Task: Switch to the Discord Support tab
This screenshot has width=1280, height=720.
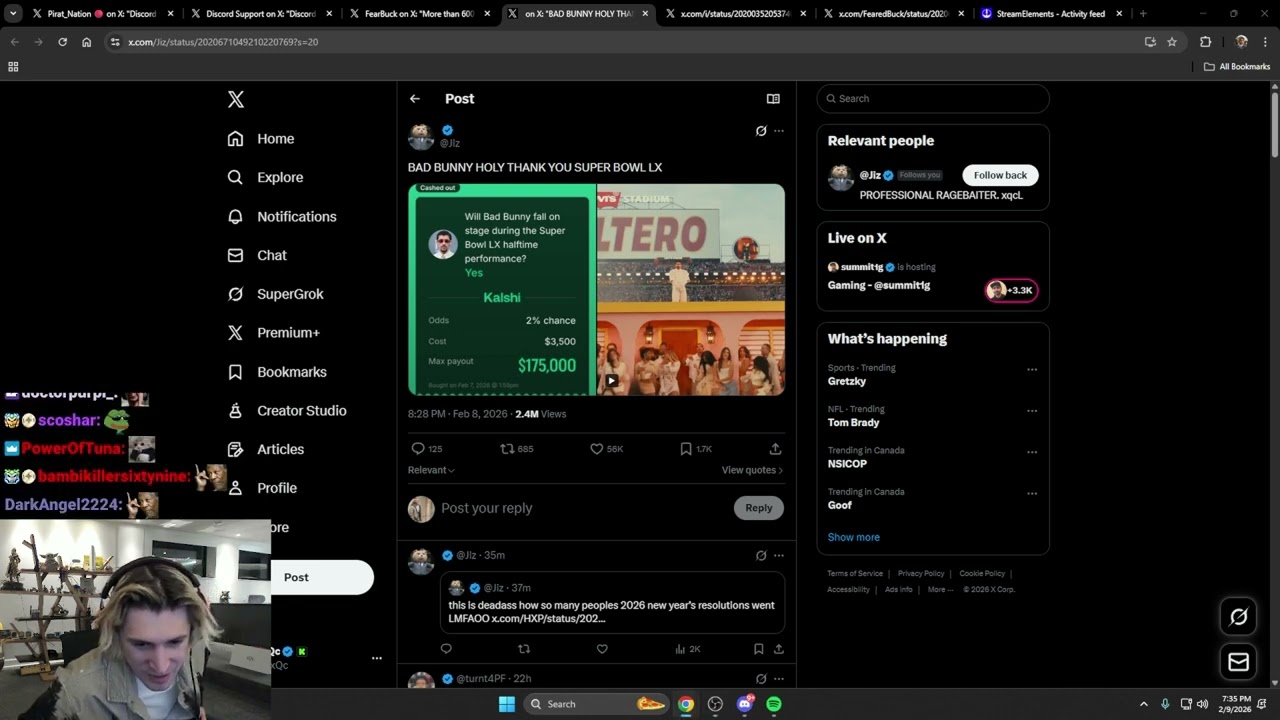Action: click(x=262, y=14)
